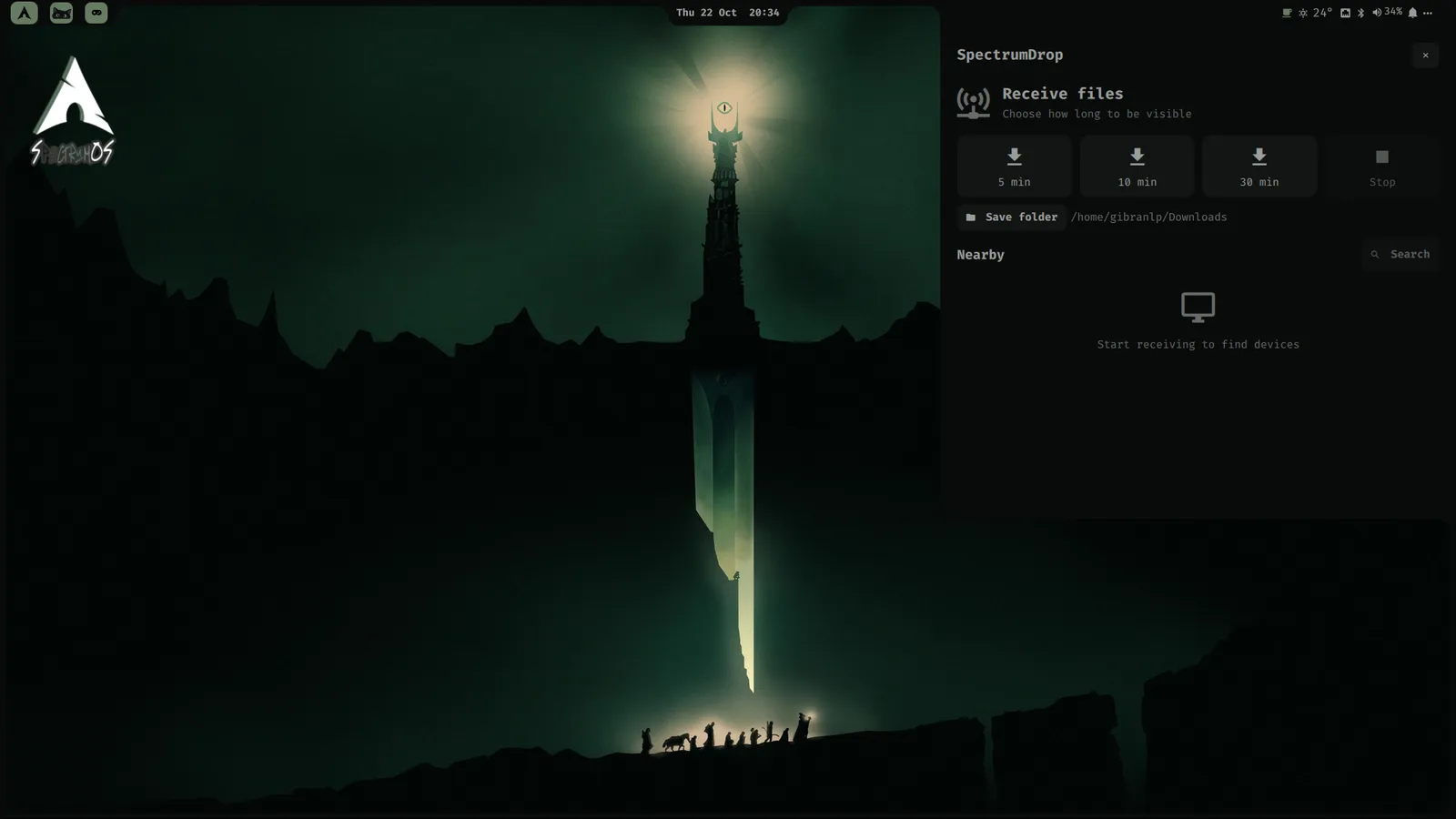The width and height of the screenshot is (1456, 819).
Task: Select the 30 min receive duration
Action: pyautogui.click(x=1259, y=167)
